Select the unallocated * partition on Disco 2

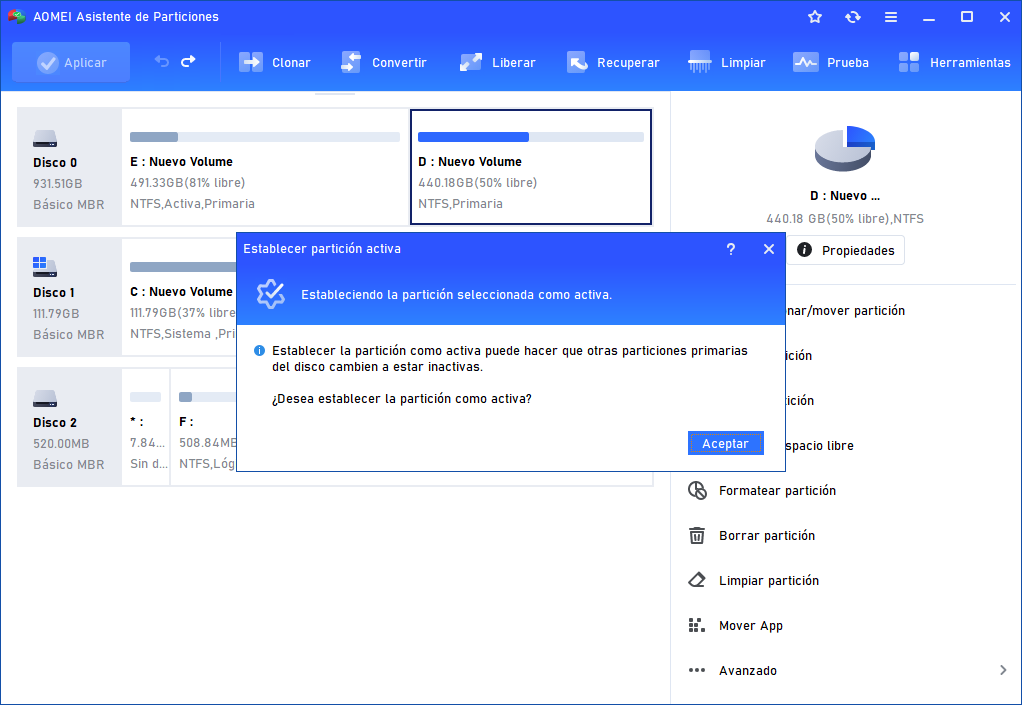[x=146, y=427]
